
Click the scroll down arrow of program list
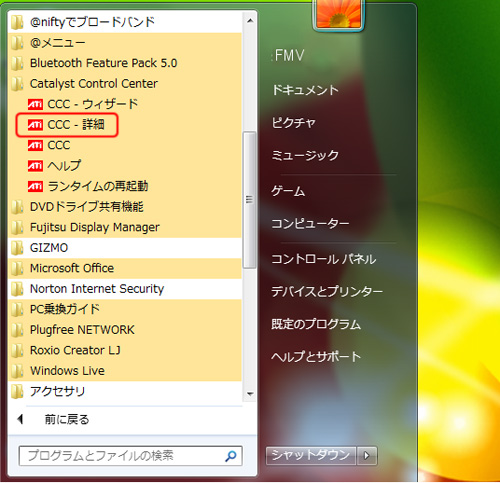coord(250,394)
